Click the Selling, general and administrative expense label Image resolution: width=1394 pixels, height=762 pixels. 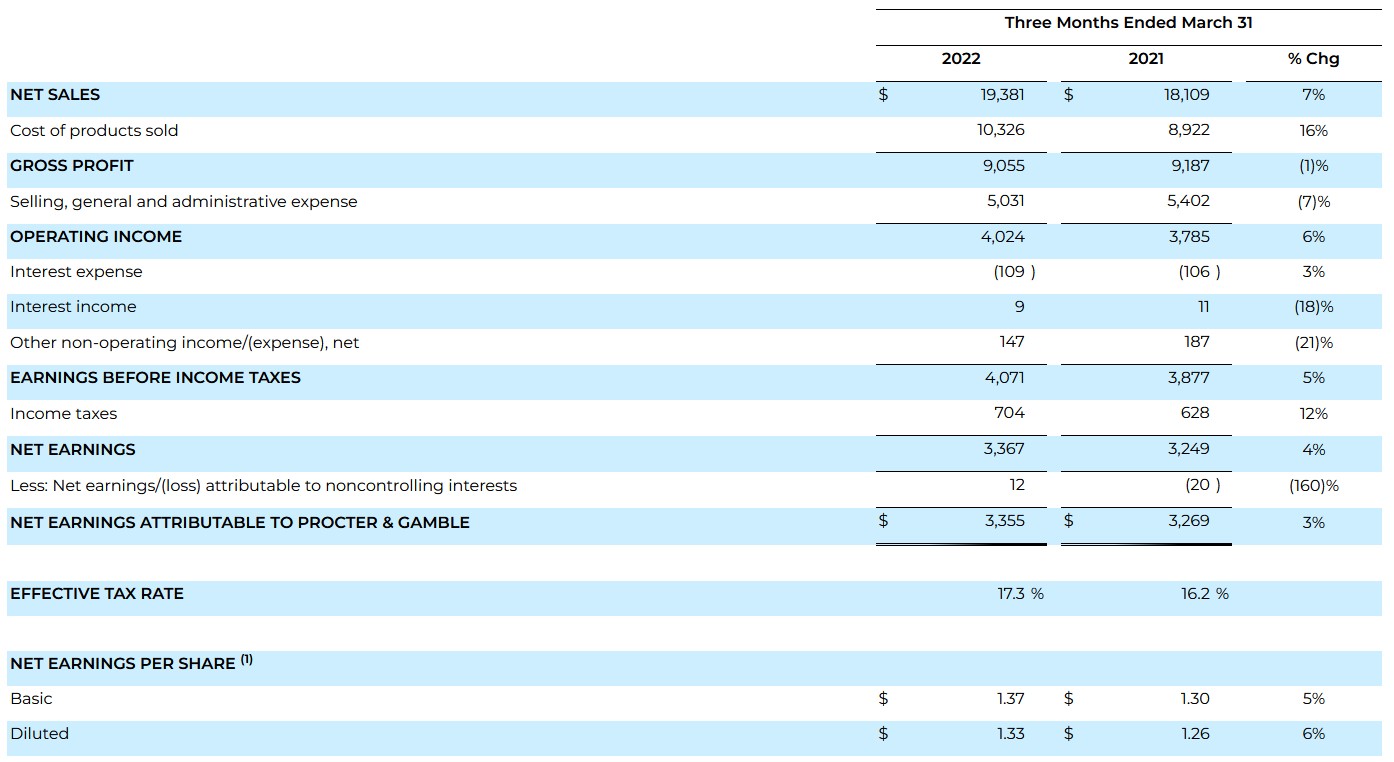coord(183,202)
